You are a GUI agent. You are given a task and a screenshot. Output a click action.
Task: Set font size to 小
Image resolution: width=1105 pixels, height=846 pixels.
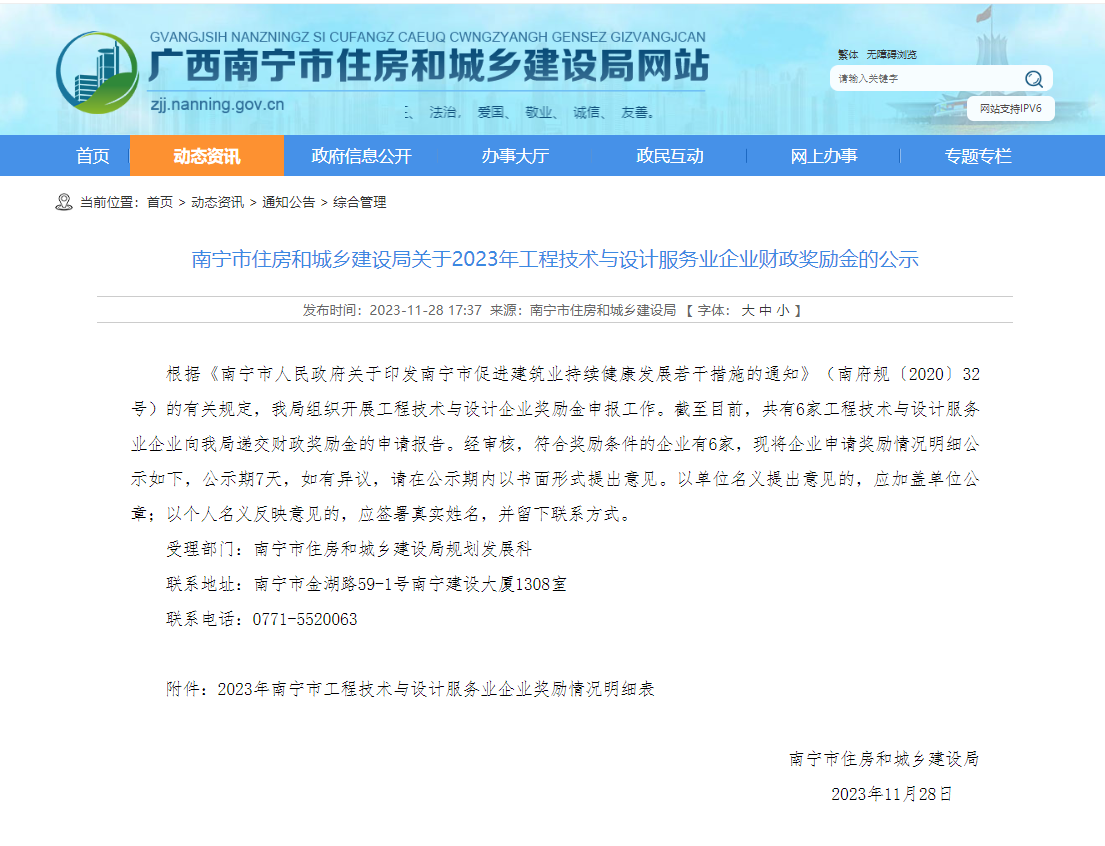click(x=783, y=311)
